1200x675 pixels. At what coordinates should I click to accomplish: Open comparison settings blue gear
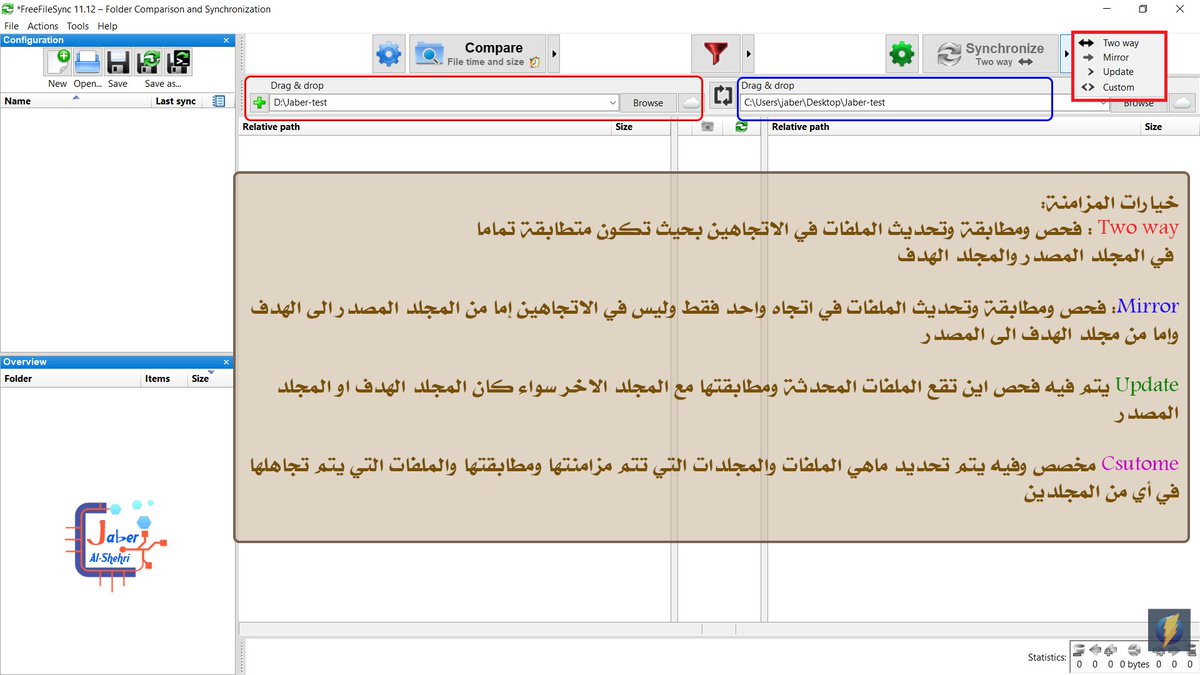pos(389,54)
